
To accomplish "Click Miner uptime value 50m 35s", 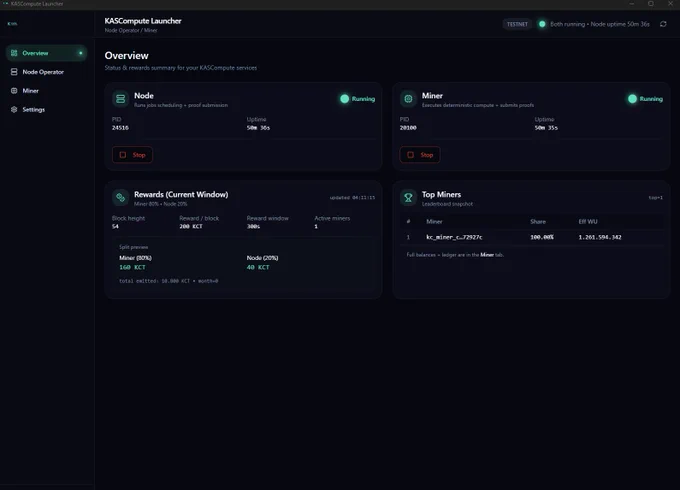I will [x=546, y=128].
